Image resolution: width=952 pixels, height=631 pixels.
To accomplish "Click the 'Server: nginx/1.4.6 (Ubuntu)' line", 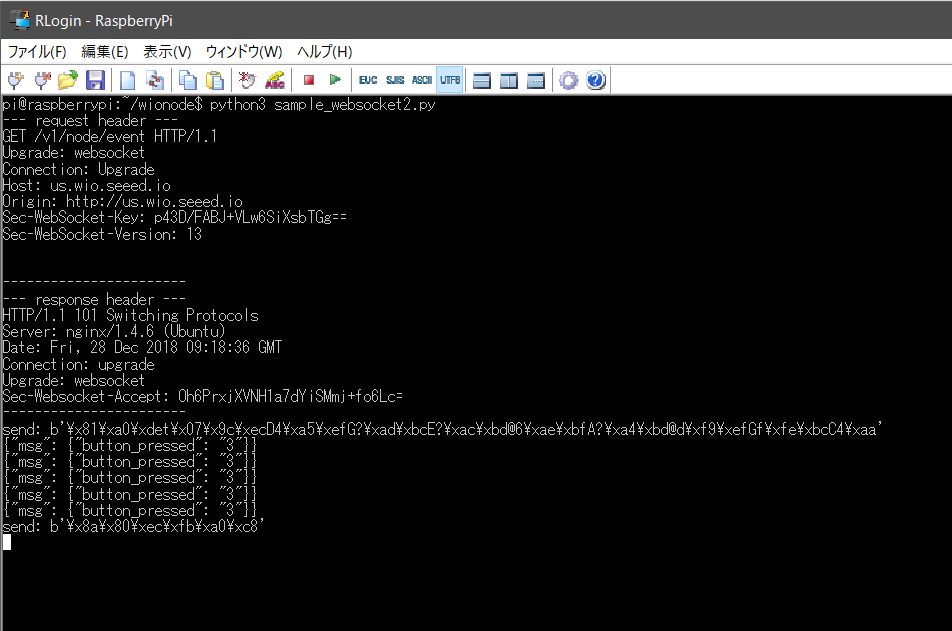I will pos(114,332).
